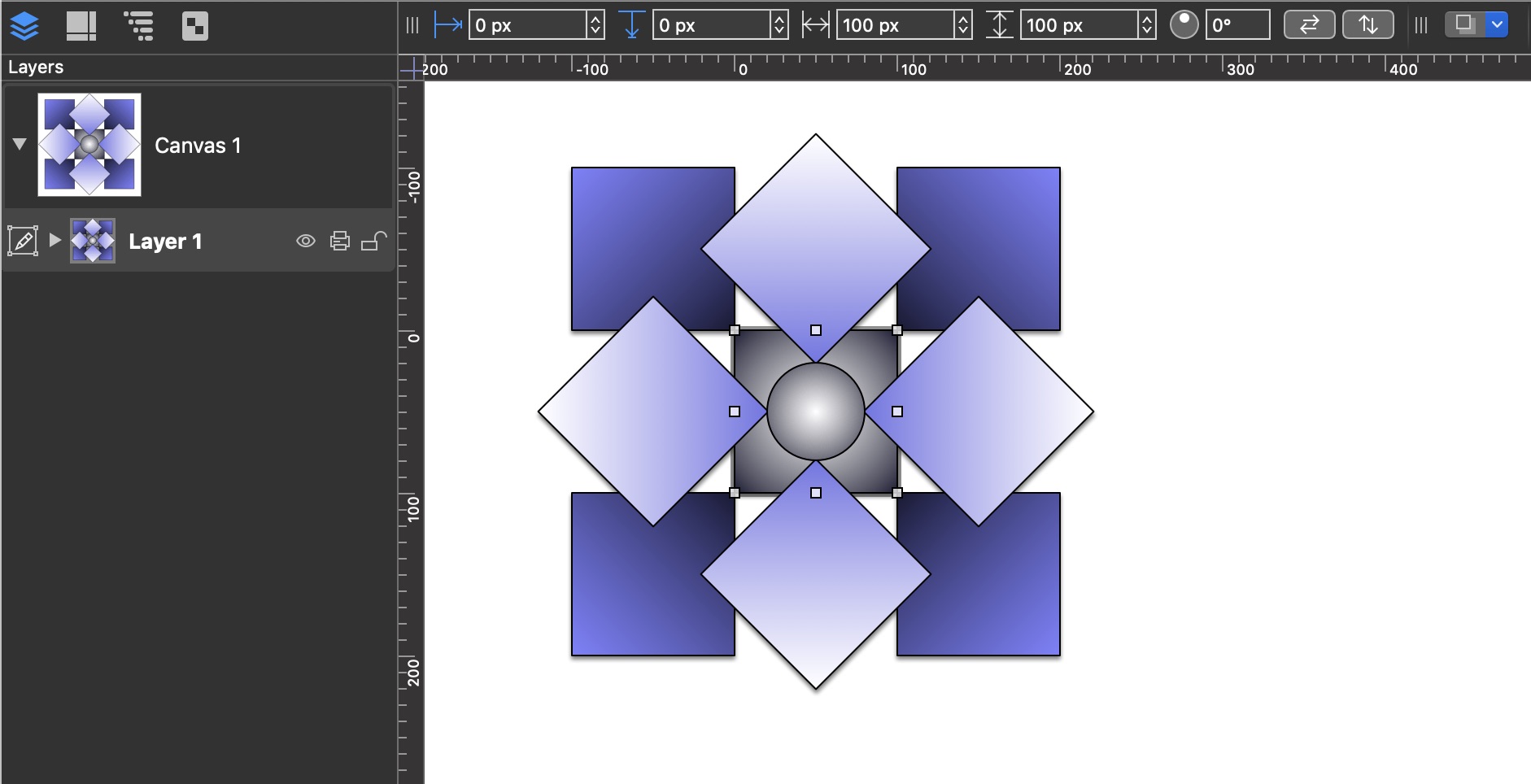Click the rotation dial knob
Screen dimensions: 1531x784
click(1184, 24)
